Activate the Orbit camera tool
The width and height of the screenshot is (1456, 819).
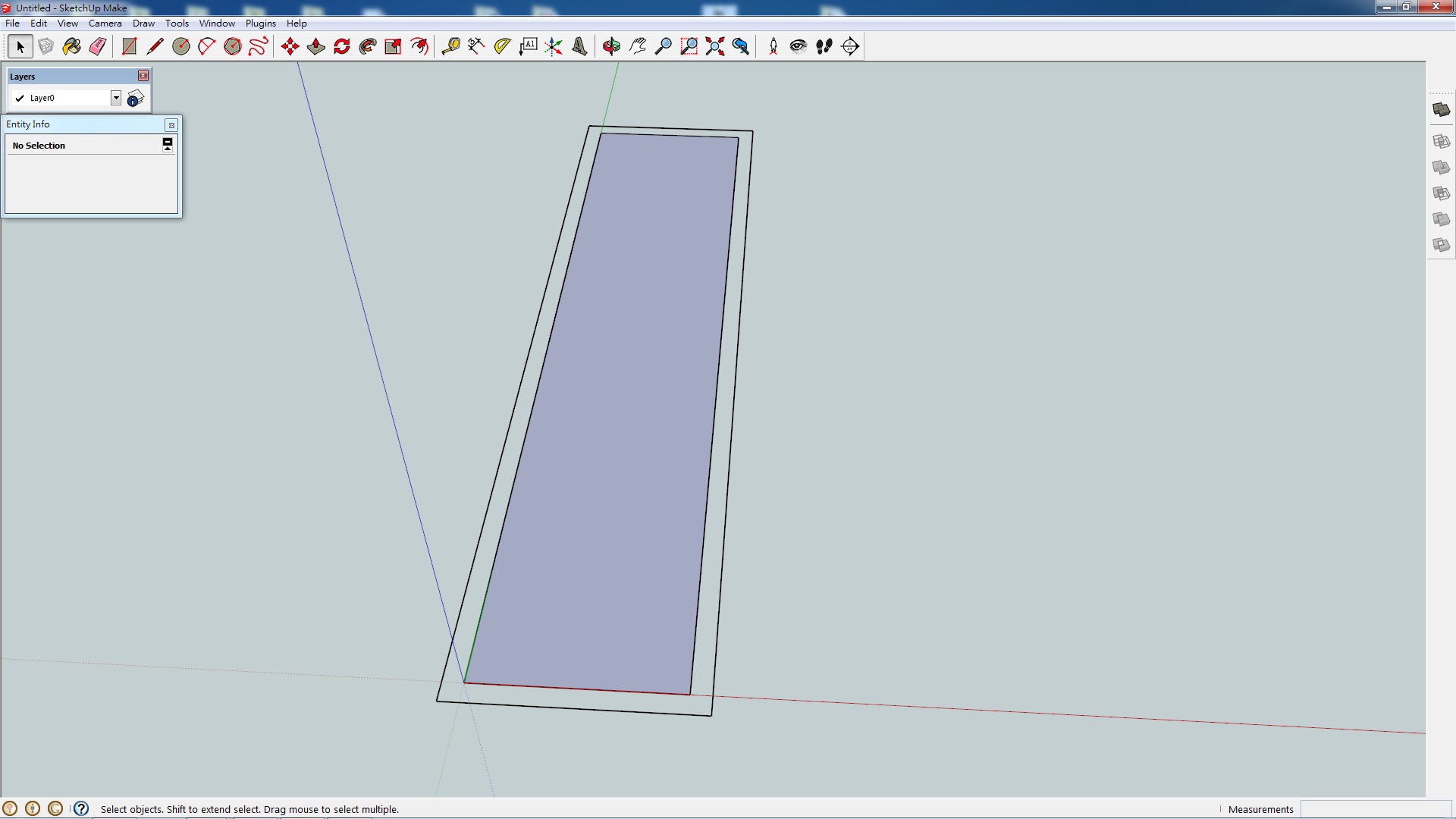[611, 46]
